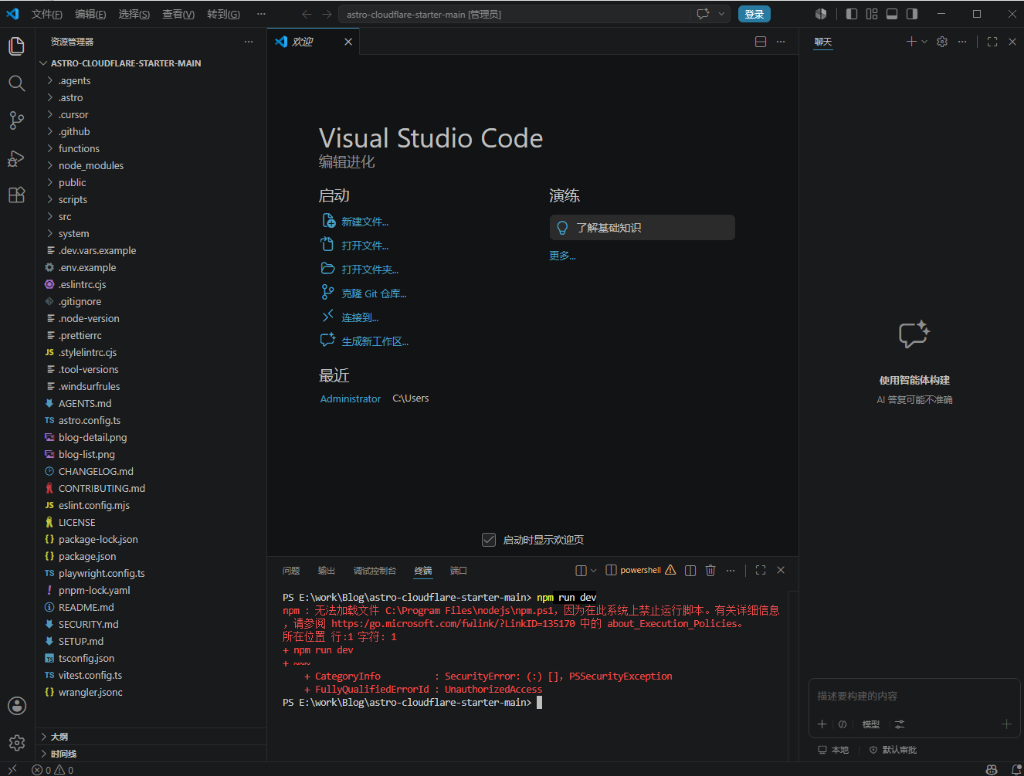This screenshot has height=776, width=1024.
Task: Open chat settings gear icon
Action: click(942, 42)
